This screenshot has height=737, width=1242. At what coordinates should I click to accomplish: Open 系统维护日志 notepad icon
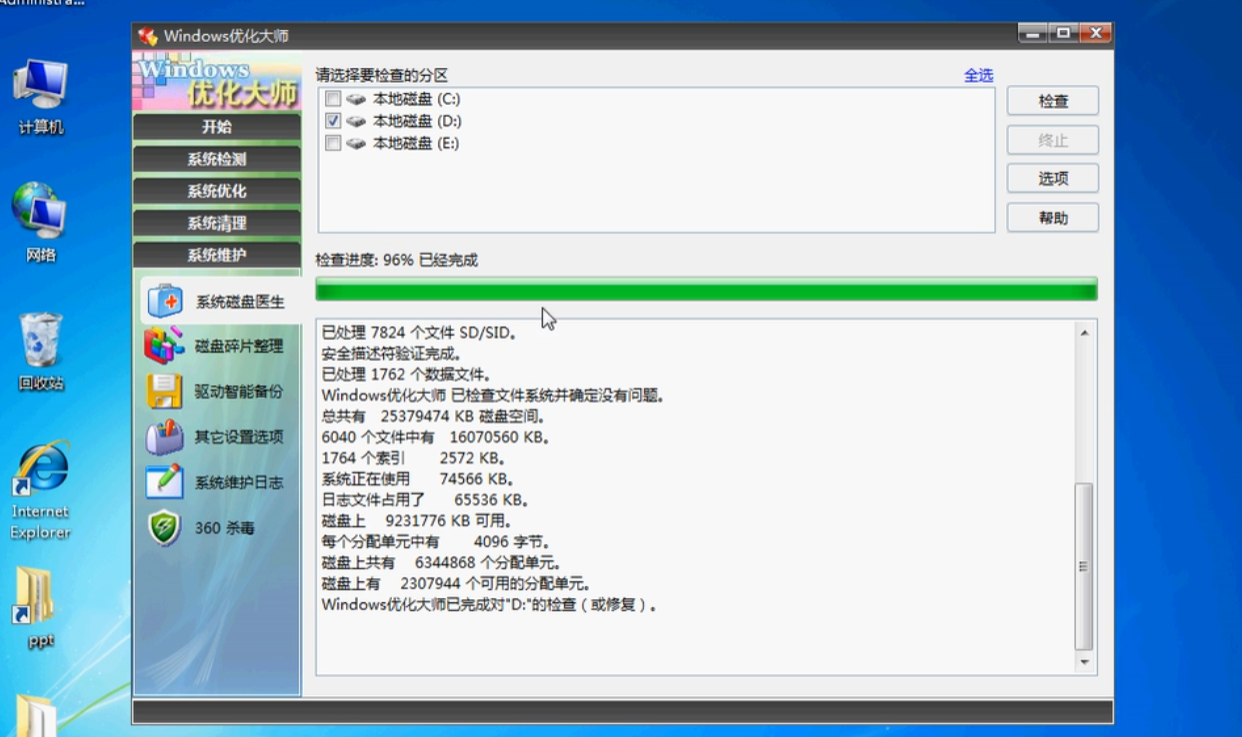point(164,481)
